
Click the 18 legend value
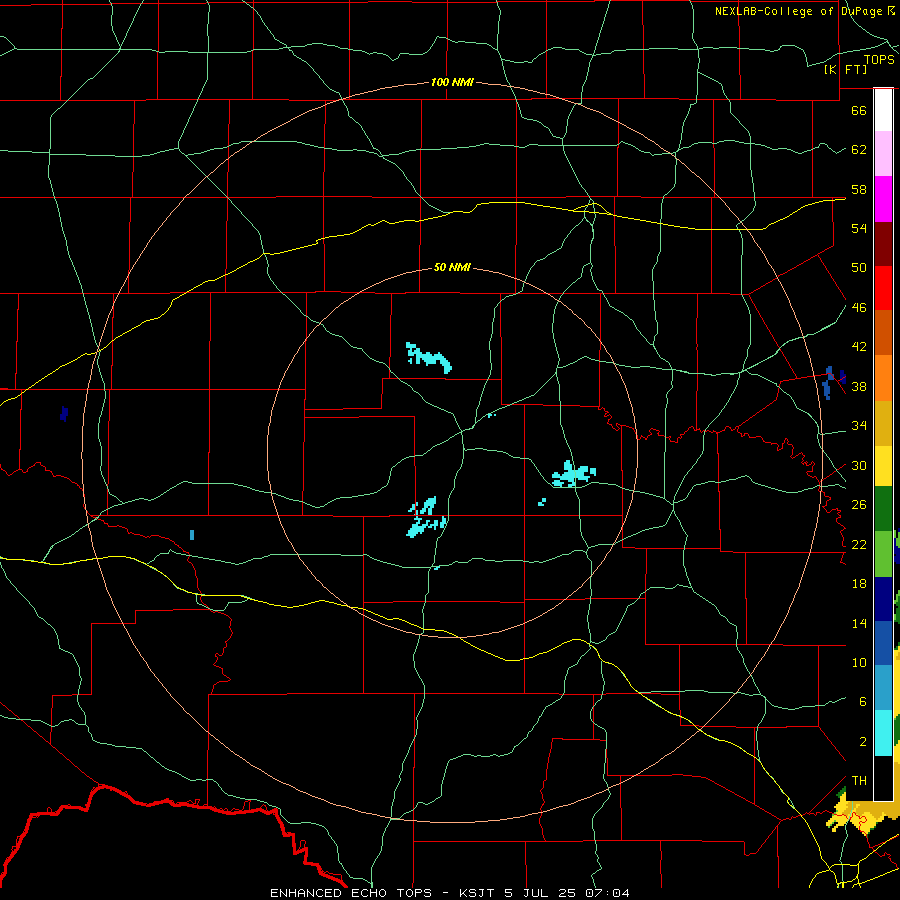(859, 584)
